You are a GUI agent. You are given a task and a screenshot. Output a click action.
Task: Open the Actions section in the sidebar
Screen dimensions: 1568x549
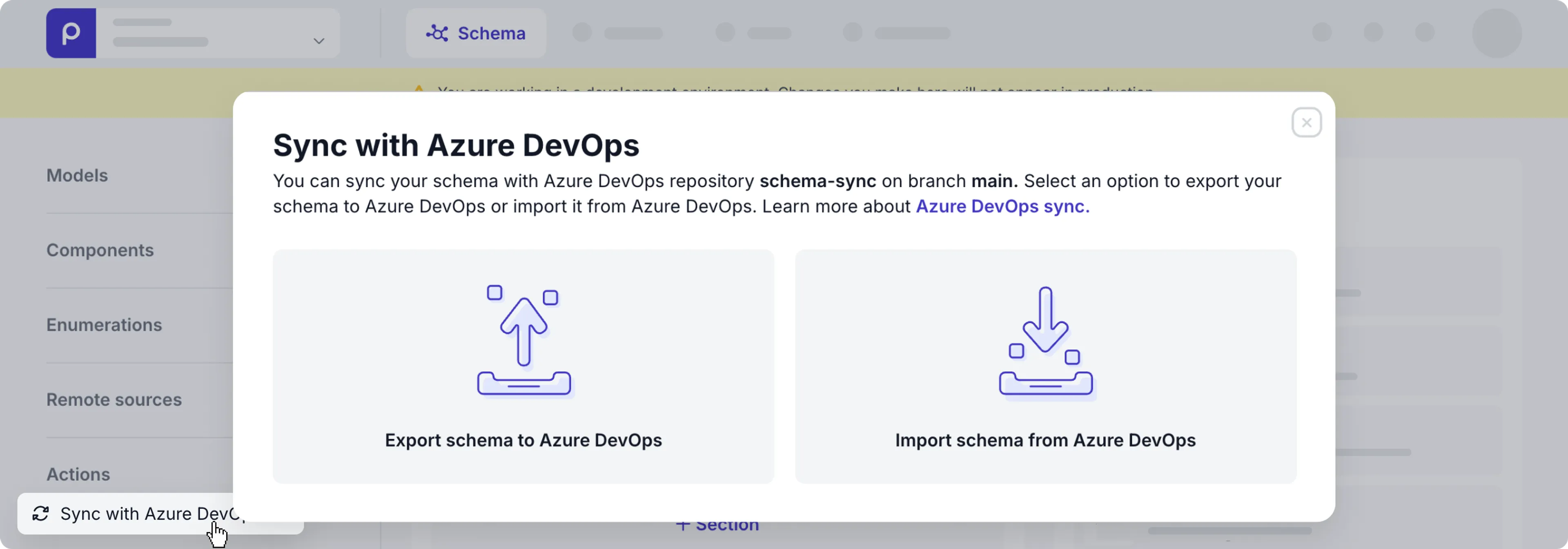point(78,474)
